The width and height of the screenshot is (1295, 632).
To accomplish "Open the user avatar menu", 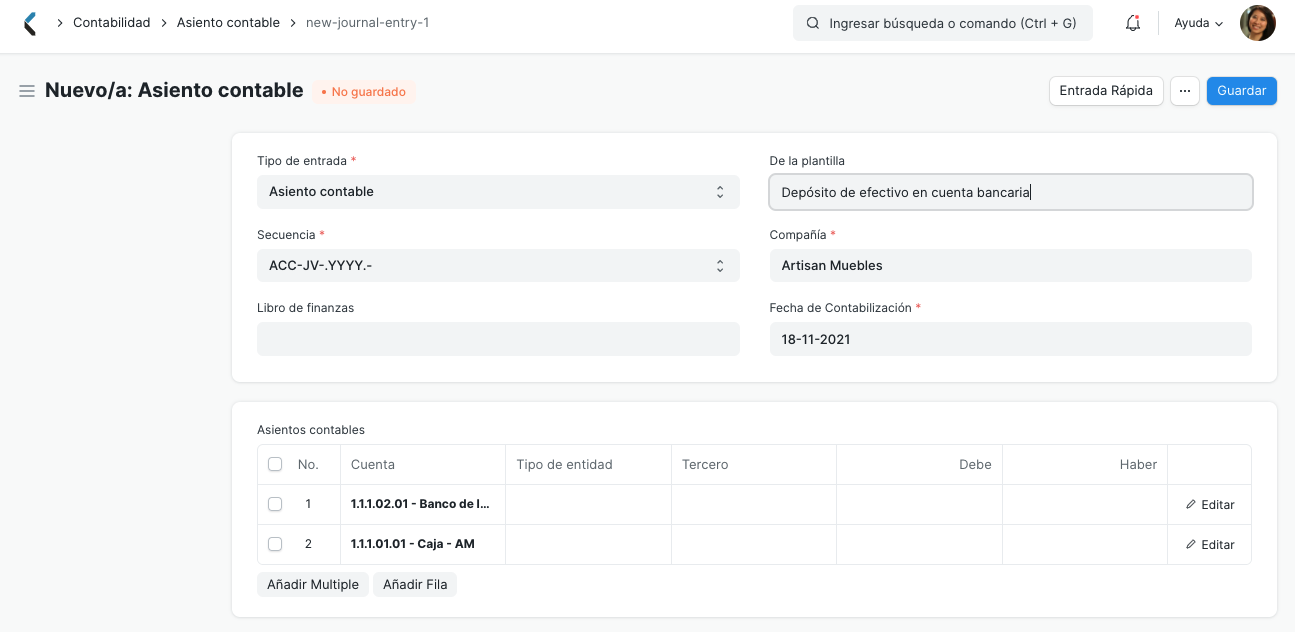I will 1257,23.
